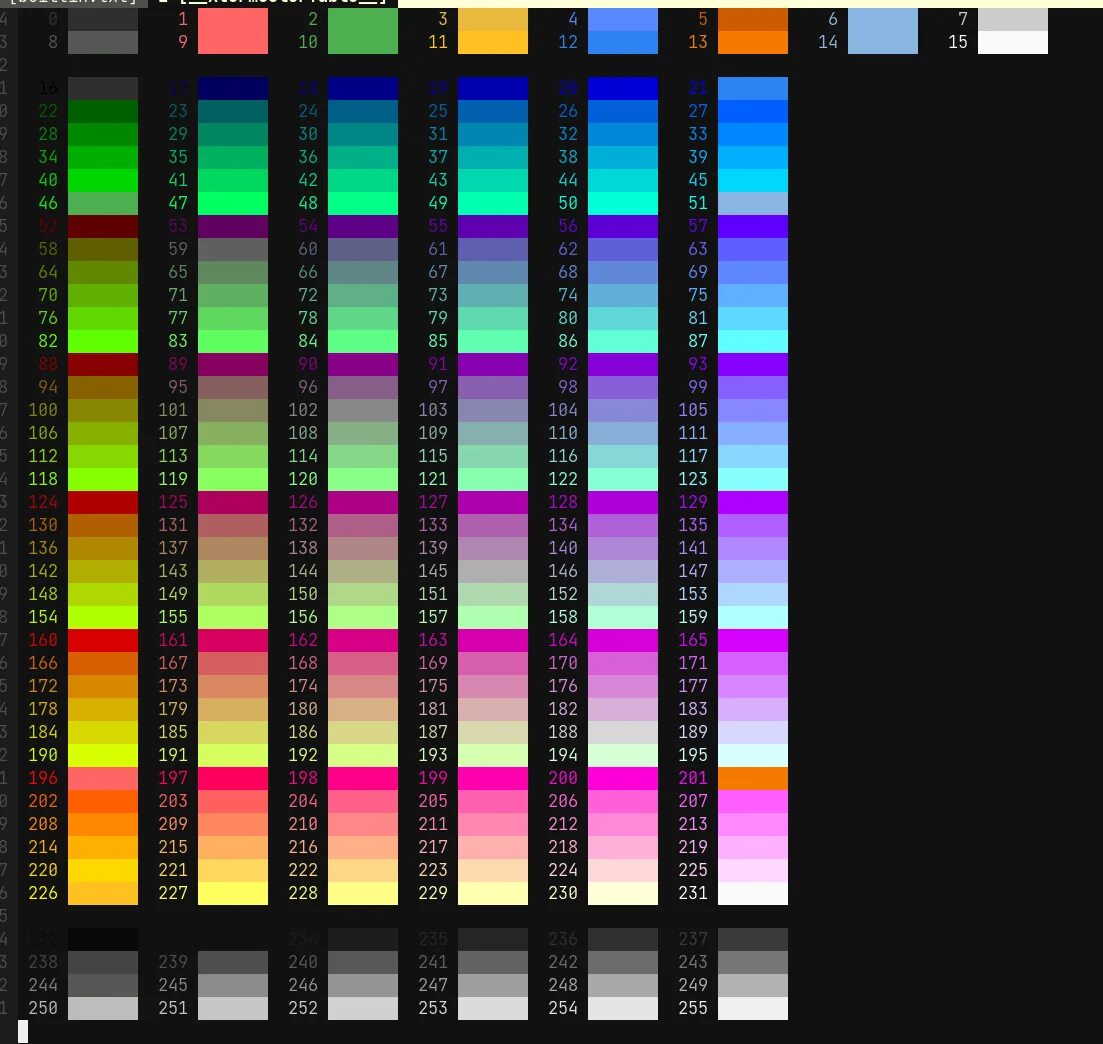Screen dimensions: 1103x1044
Task: Click the orange swatch for color 201
Action: pos(753,778)
